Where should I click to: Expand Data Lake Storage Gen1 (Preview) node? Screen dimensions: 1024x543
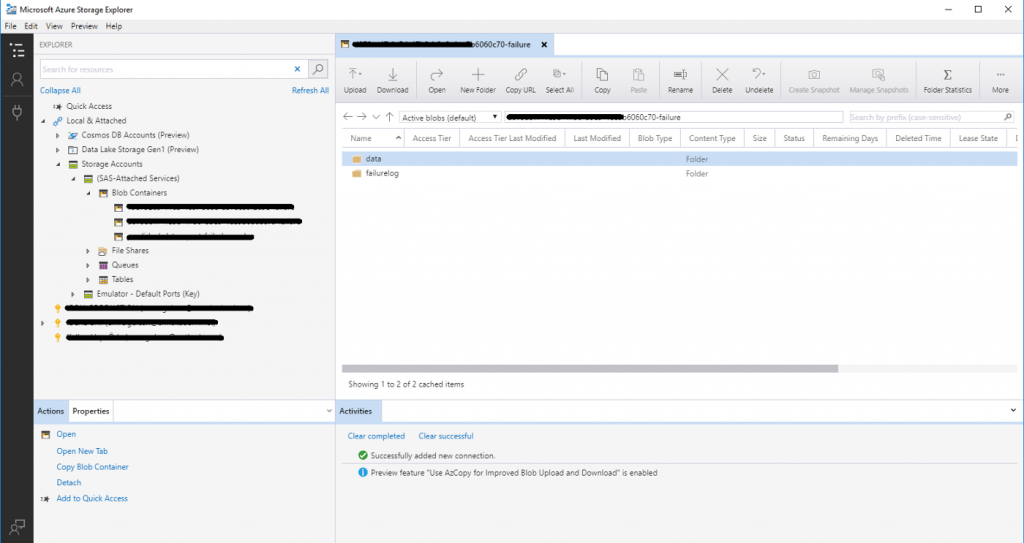(x=57, y=150)
